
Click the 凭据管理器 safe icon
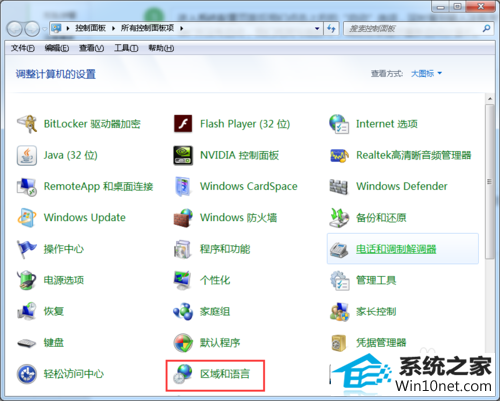coord(339,343)
